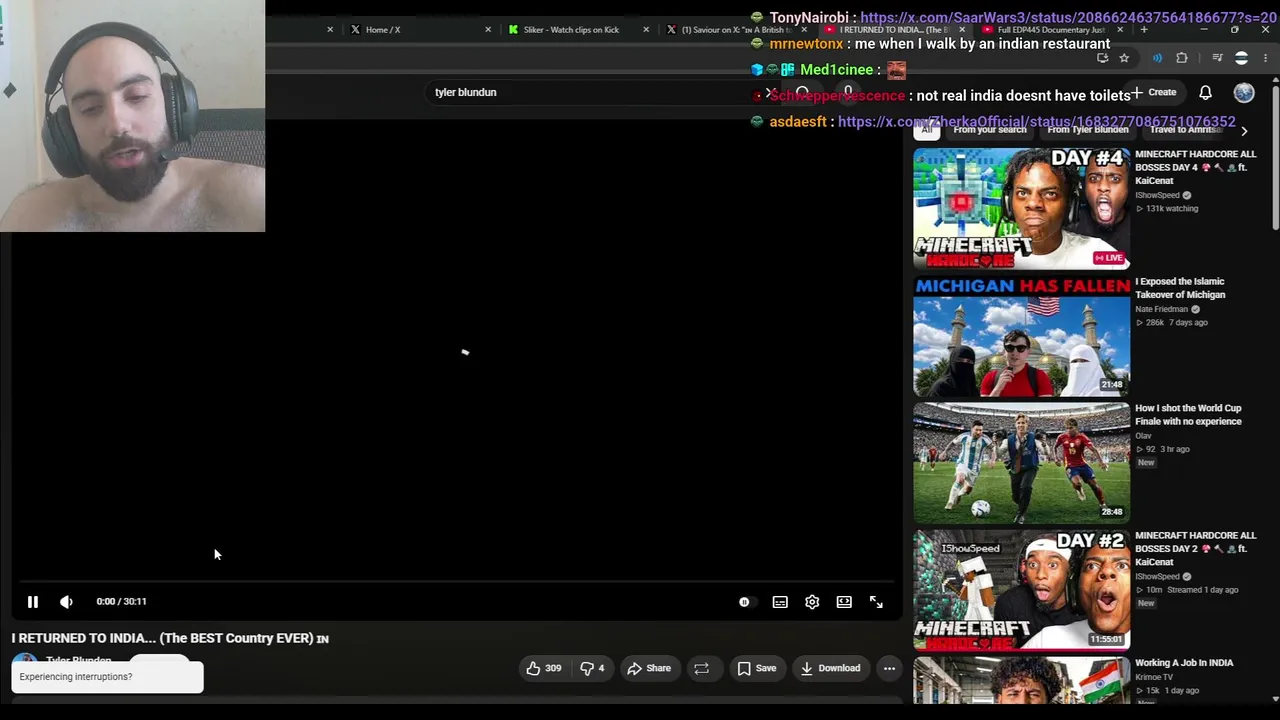Open I Exposed the Islamic Takeover title
The height and width of the screenshot is (720, 1280).
[x=1180, y=288]
